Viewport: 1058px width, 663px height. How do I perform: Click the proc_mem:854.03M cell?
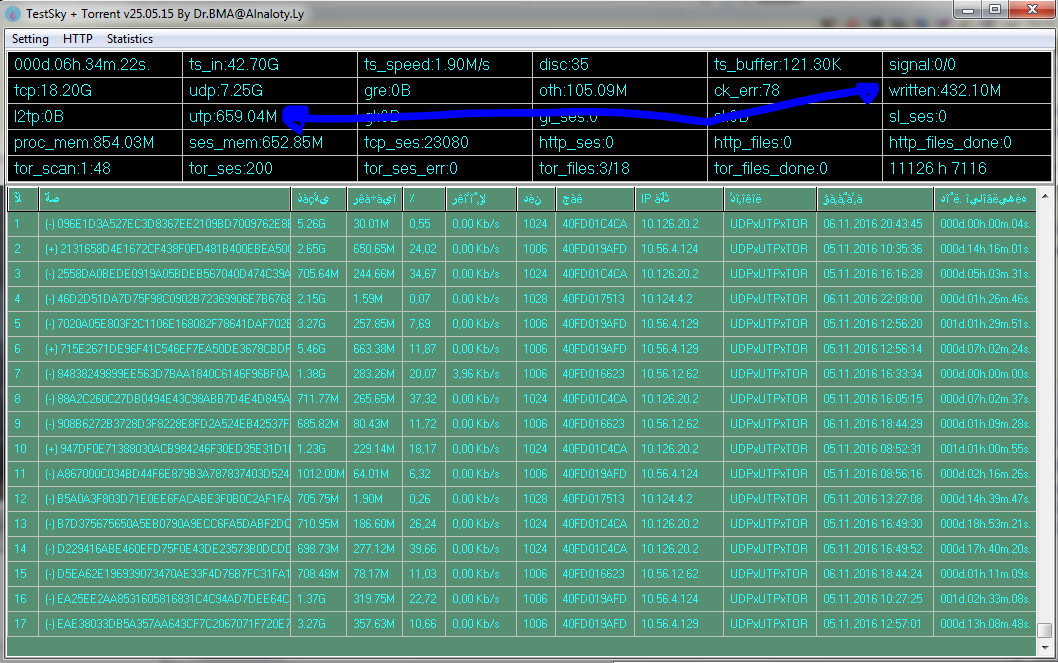(x=94, y=143)
